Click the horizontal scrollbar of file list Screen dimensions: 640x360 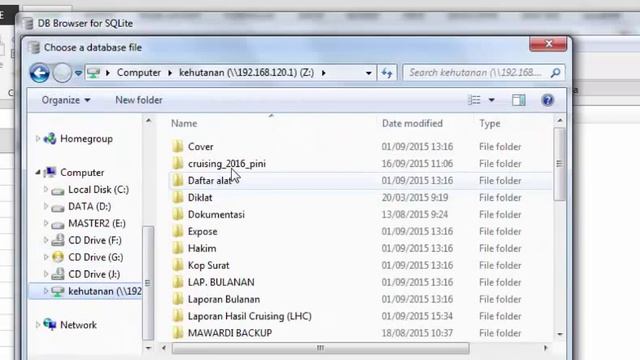click(x=320, y=348)
